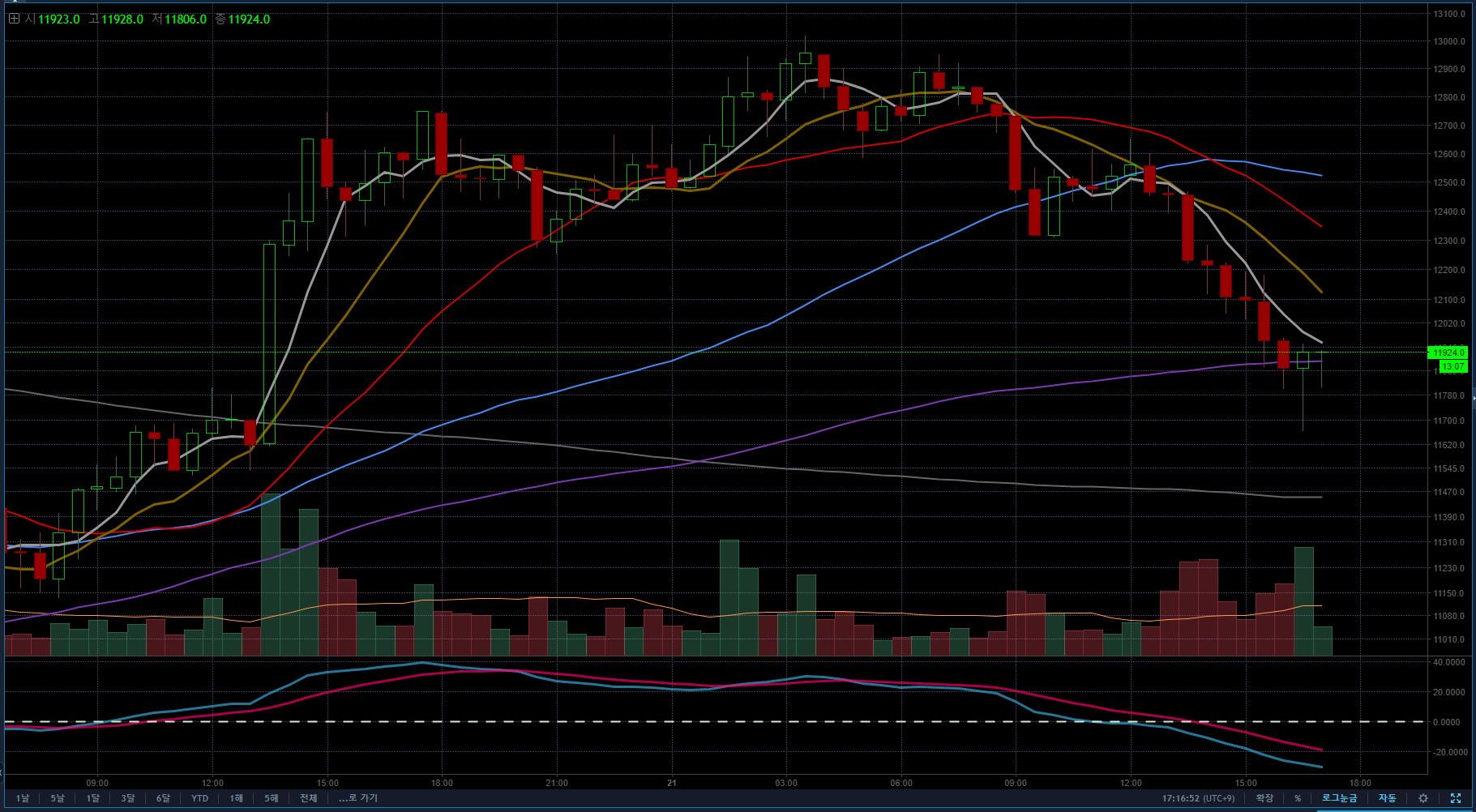The height and width of the screenshot is (812, 1476).
Task: Click the 0.0000 oscillator zero label
Action: pos(1448,722)
